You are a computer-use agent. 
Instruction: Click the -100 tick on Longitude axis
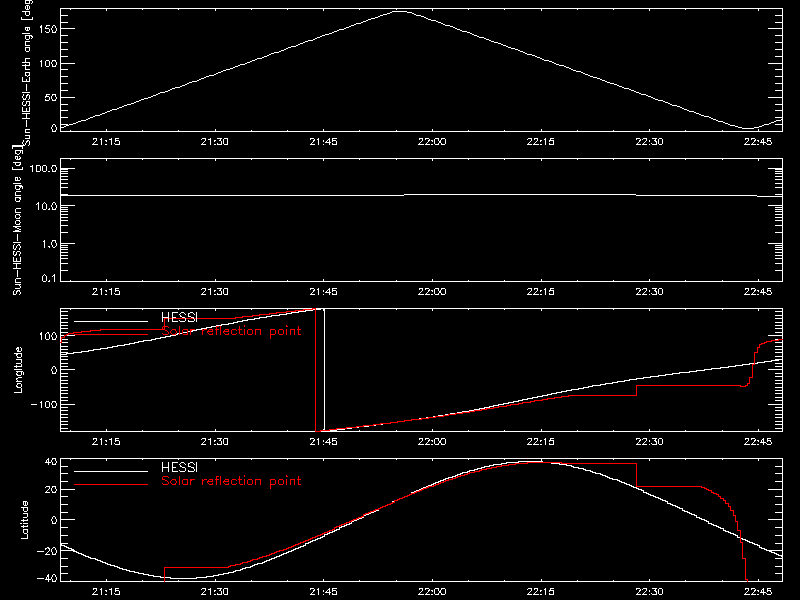click(x=44, y=404)
